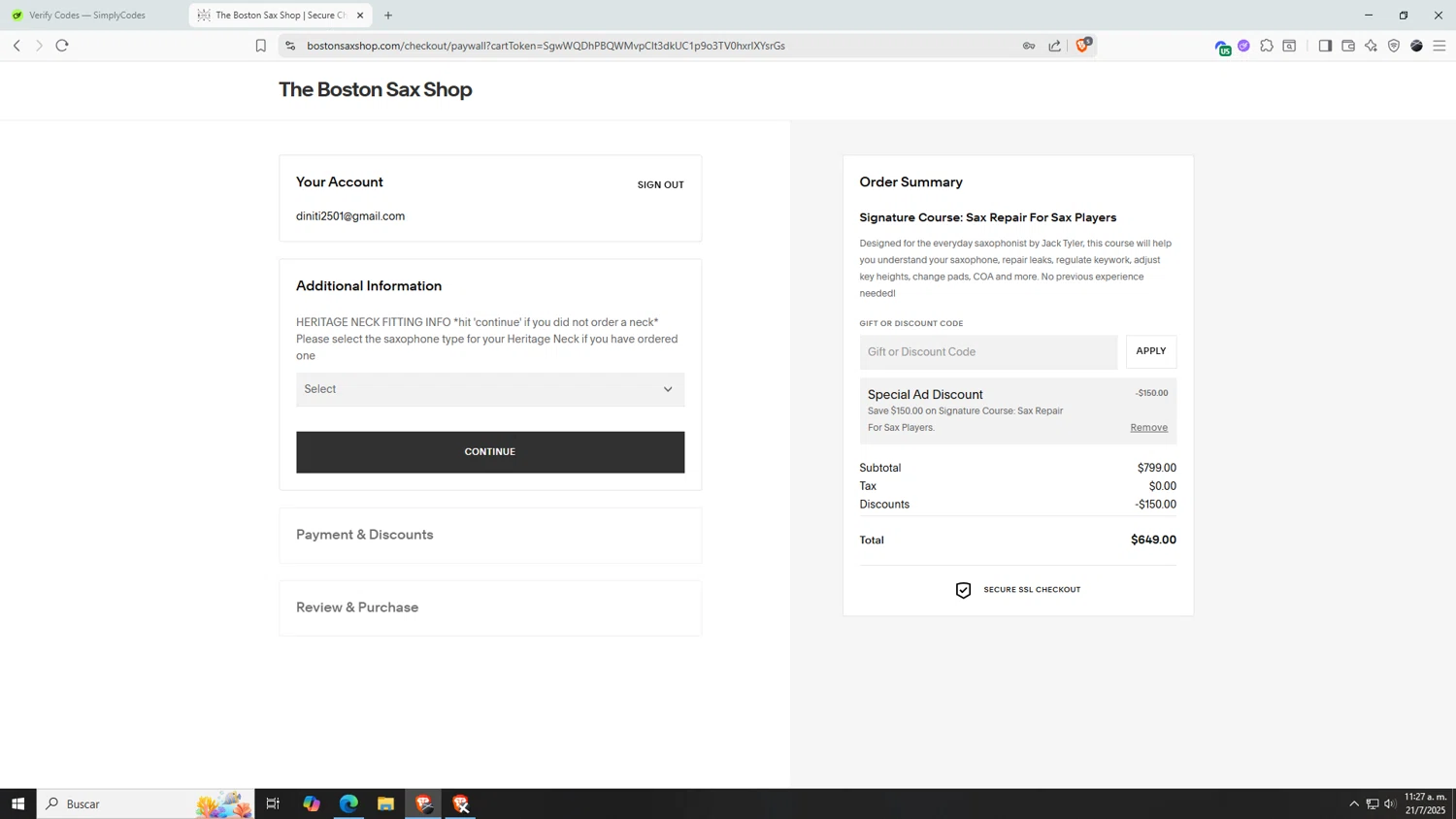Click the purple extension icon
Image resolution: width=1456 pixels, height=819 pixels.
[x=1243, y=46]
